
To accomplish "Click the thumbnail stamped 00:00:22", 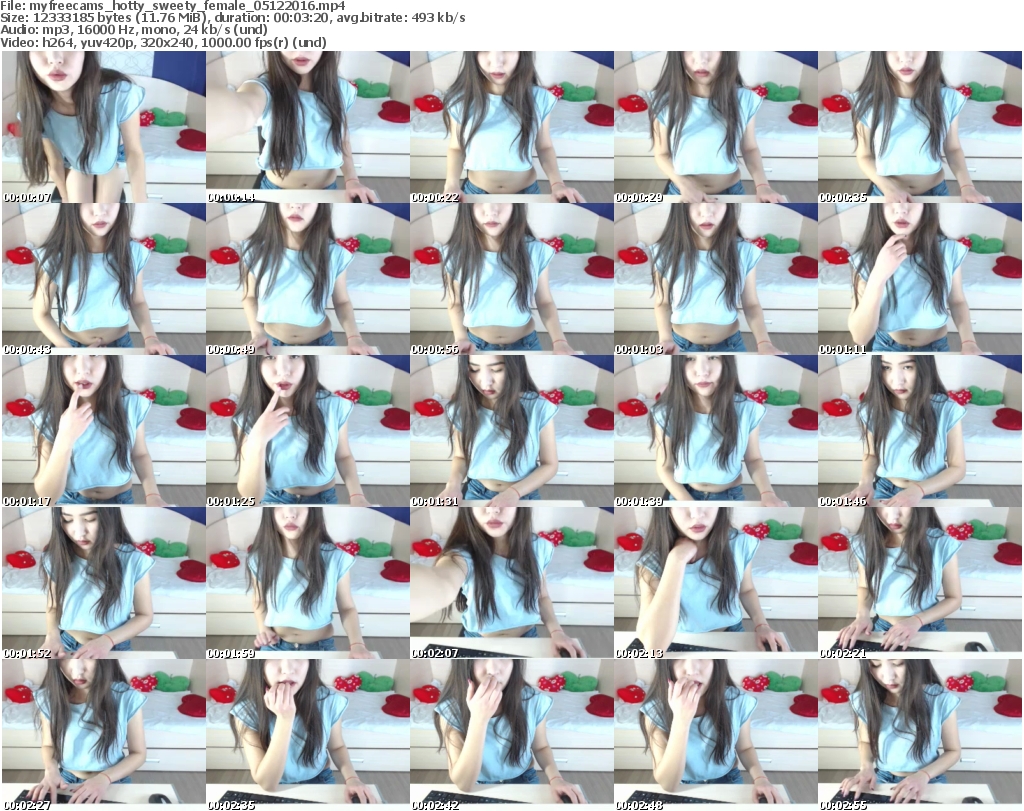I will (x=511, y=127).
